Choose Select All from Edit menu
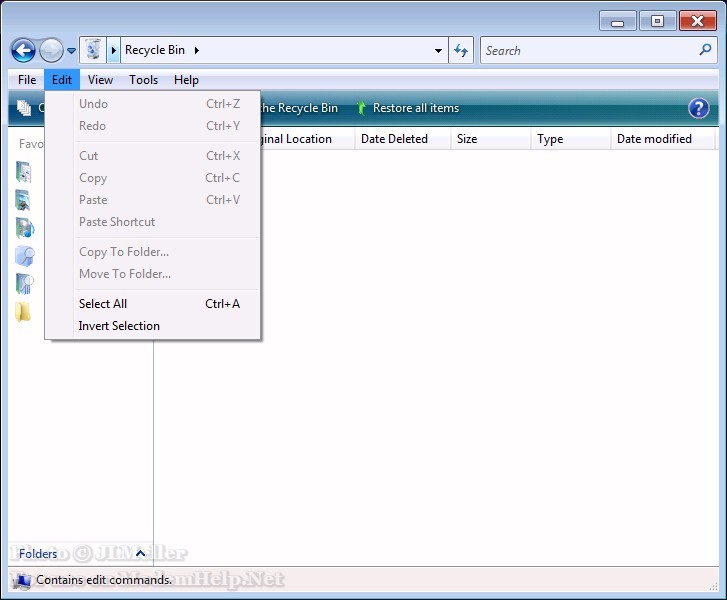Image resolution: width=727 pixels, height=600 pixels. [153, 304]
